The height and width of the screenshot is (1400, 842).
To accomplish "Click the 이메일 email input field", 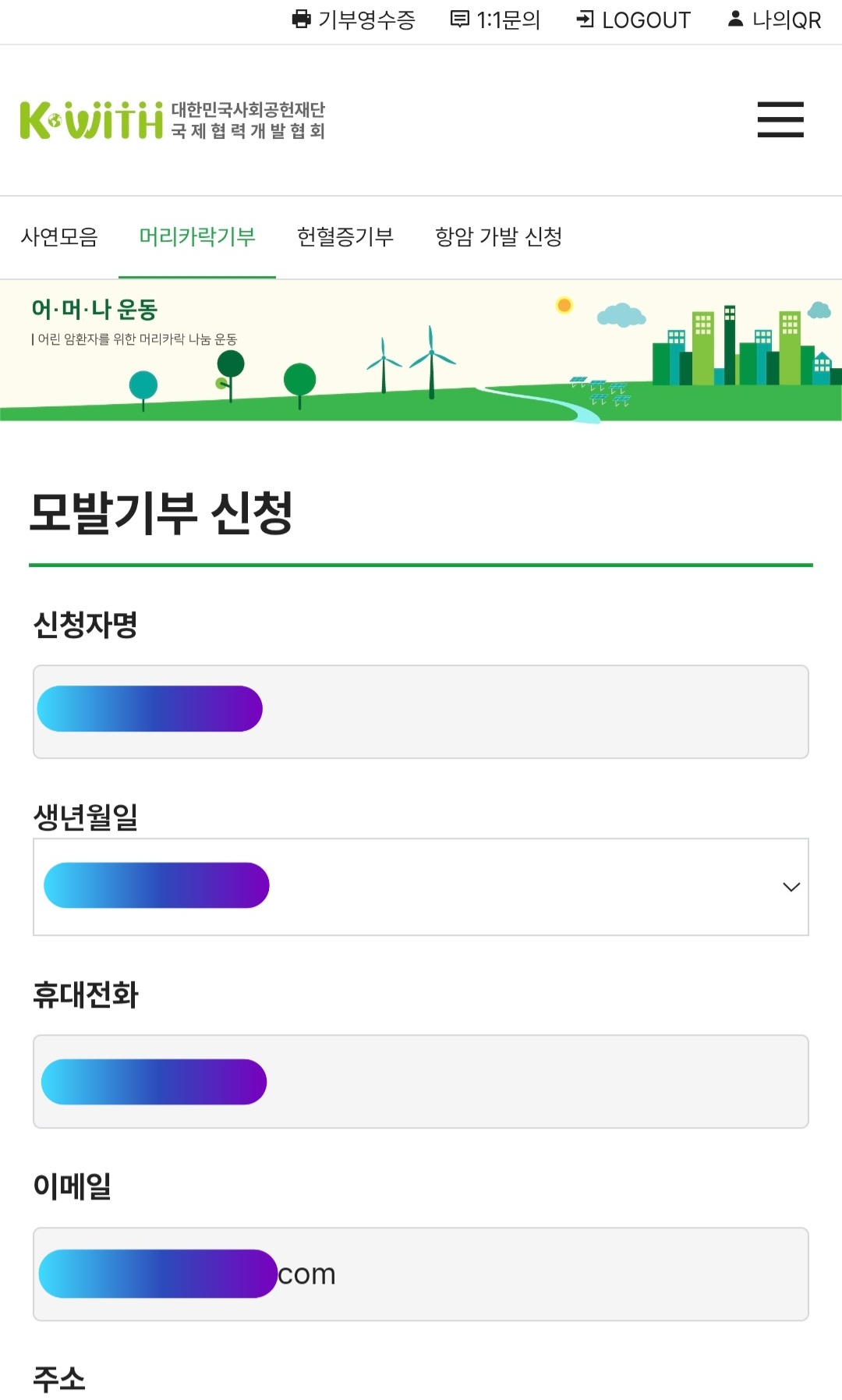I will point(546,1274).
